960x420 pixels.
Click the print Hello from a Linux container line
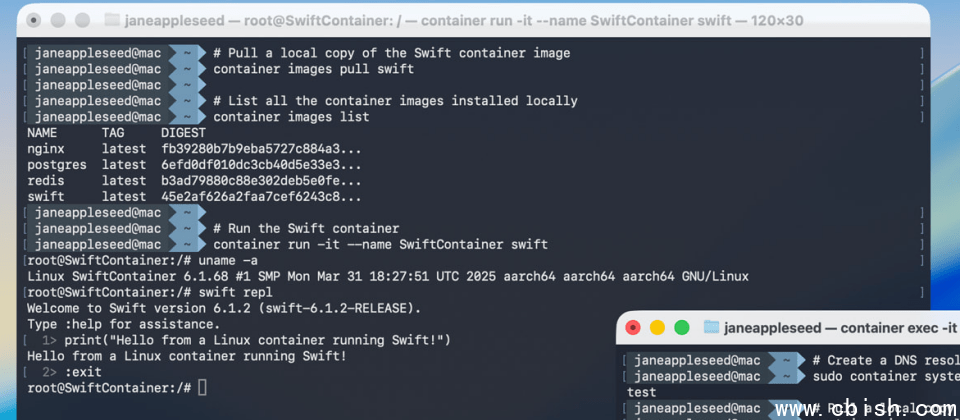[257, 340]
